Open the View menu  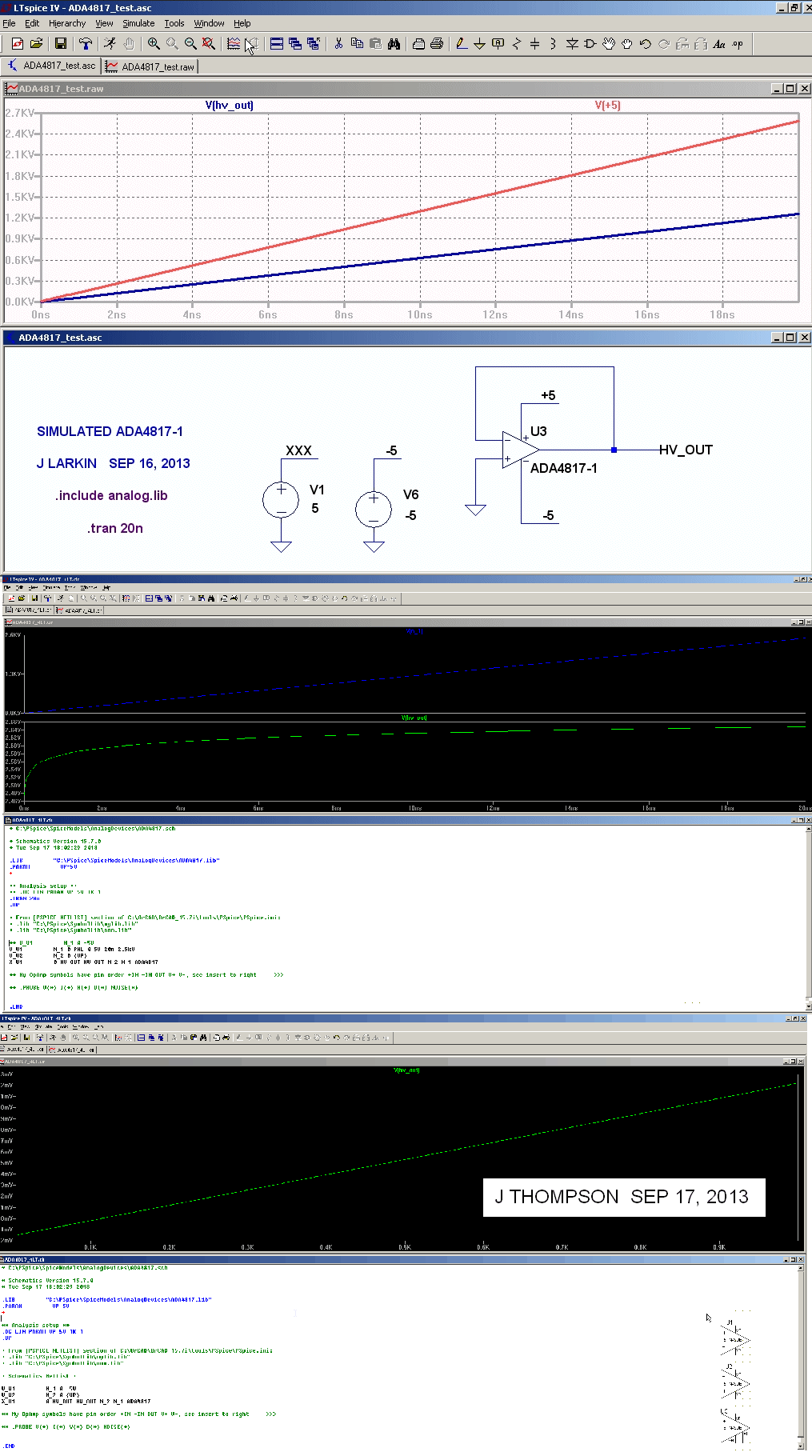105,23
